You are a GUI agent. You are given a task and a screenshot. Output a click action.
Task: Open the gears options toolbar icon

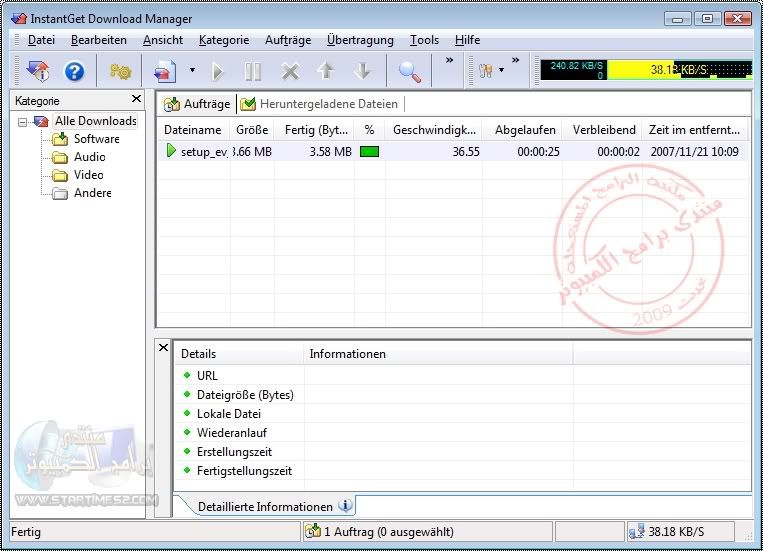point(120,72)
